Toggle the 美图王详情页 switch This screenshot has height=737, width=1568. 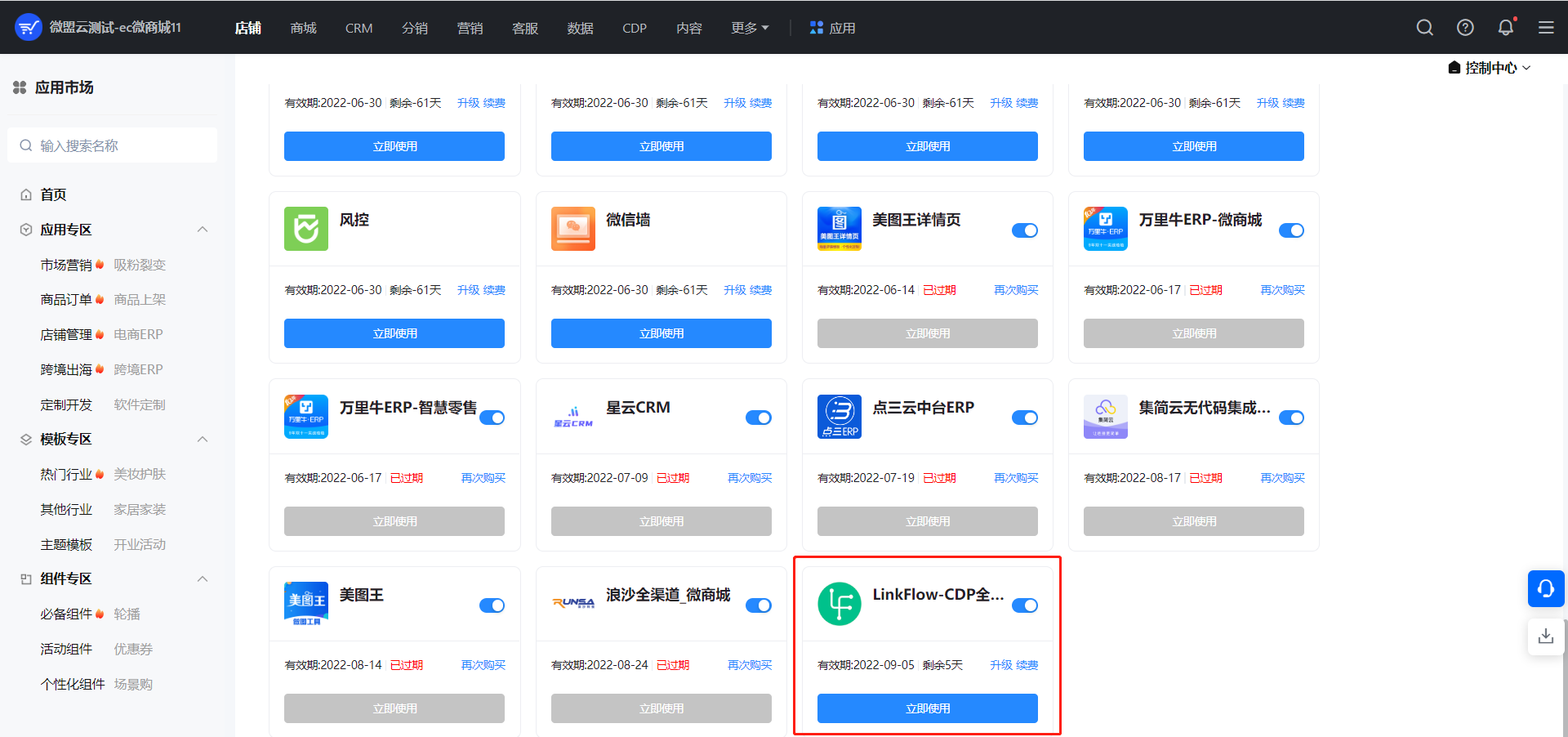(x=1025, y=230)
